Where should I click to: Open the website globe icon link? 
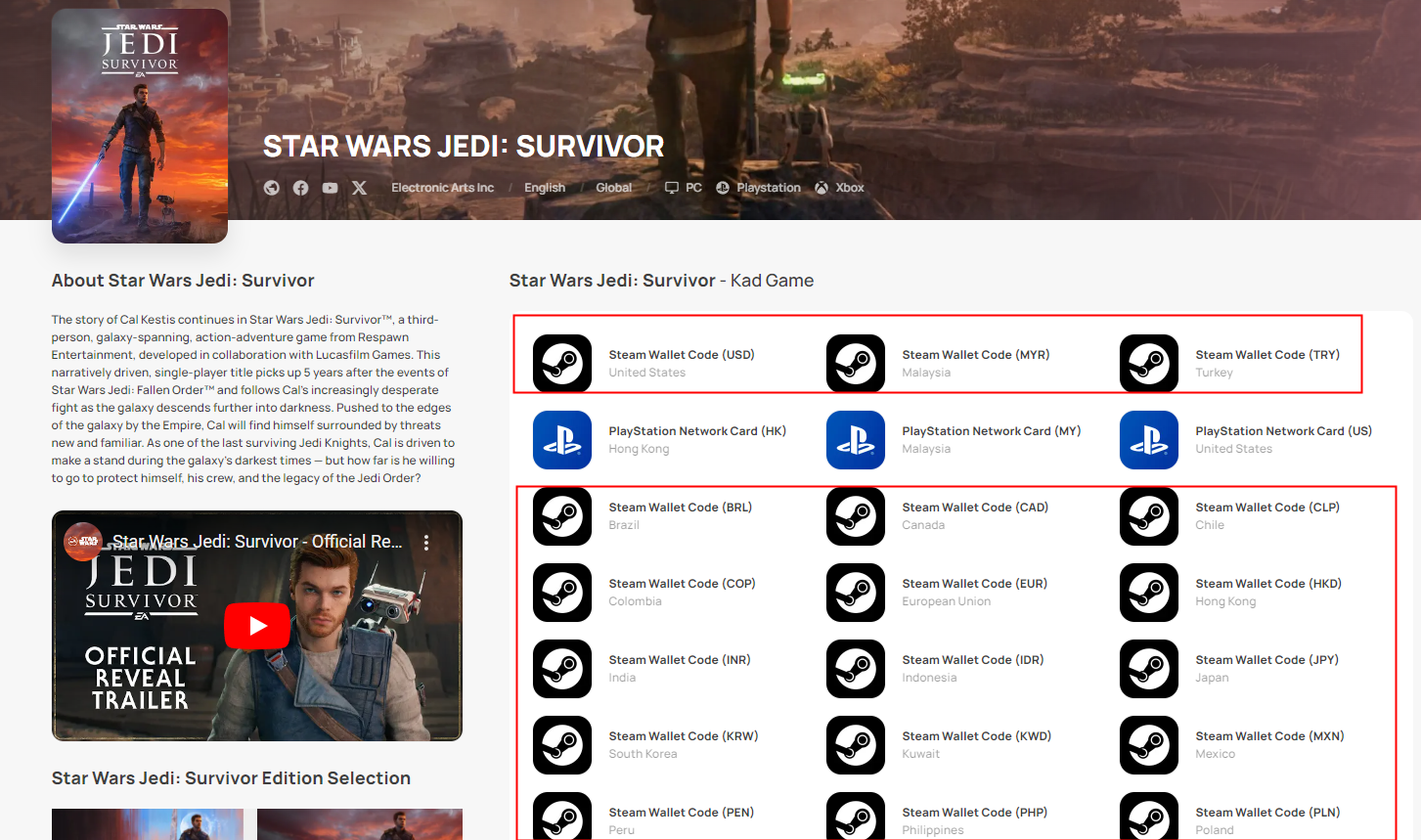pos(272,188)
